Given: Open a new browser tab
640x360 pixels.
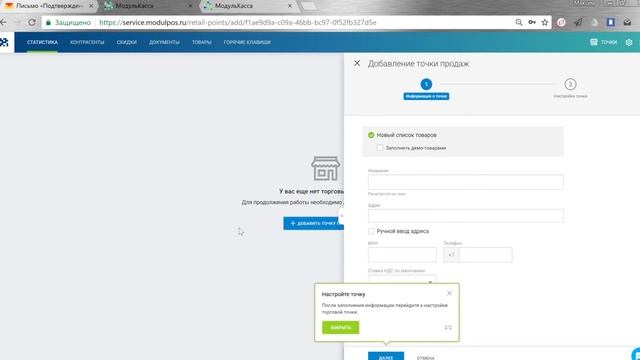Looking at the screenshot, I should point(309,6).
